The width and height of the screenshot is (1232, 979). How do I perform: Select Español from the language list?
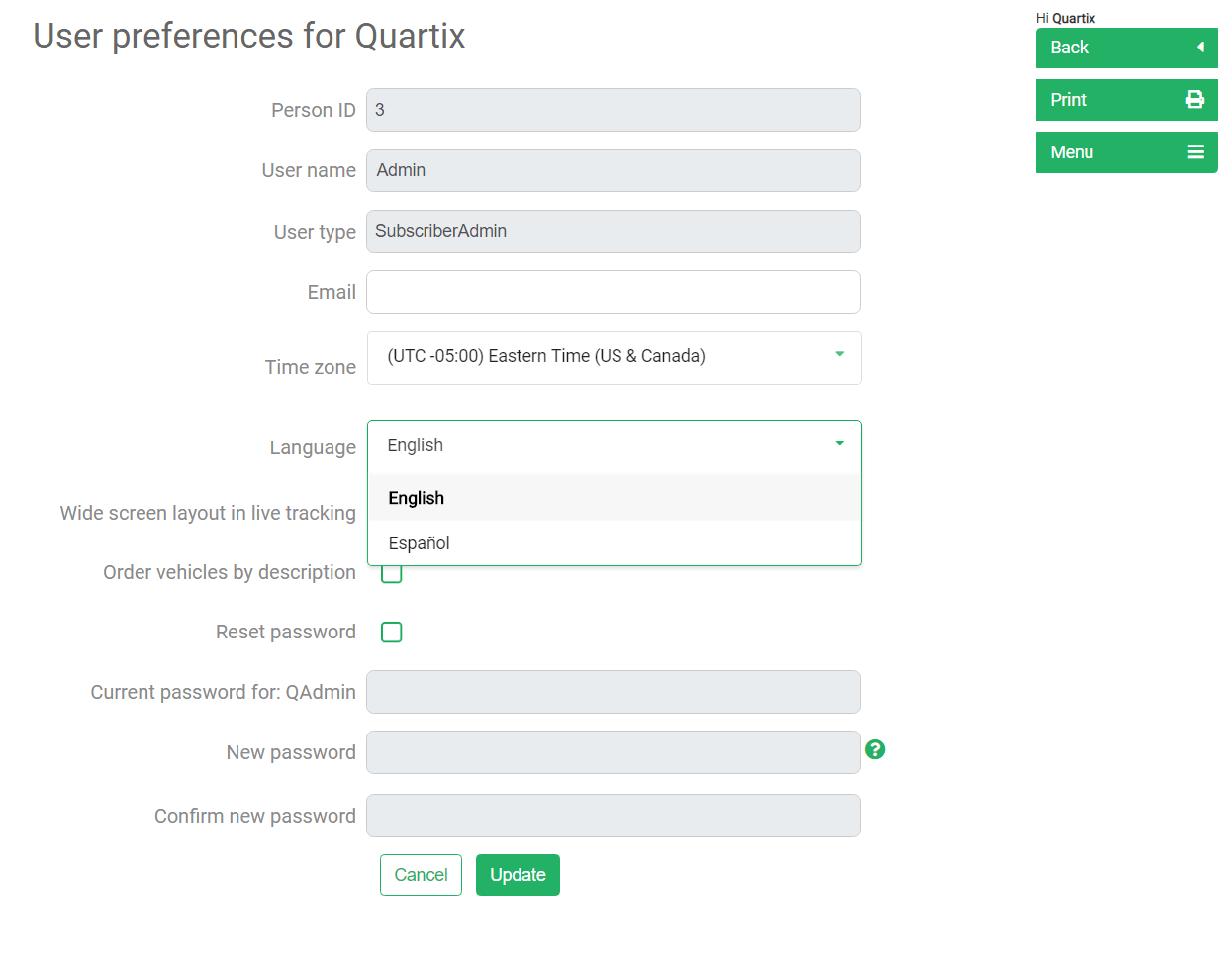614,543
